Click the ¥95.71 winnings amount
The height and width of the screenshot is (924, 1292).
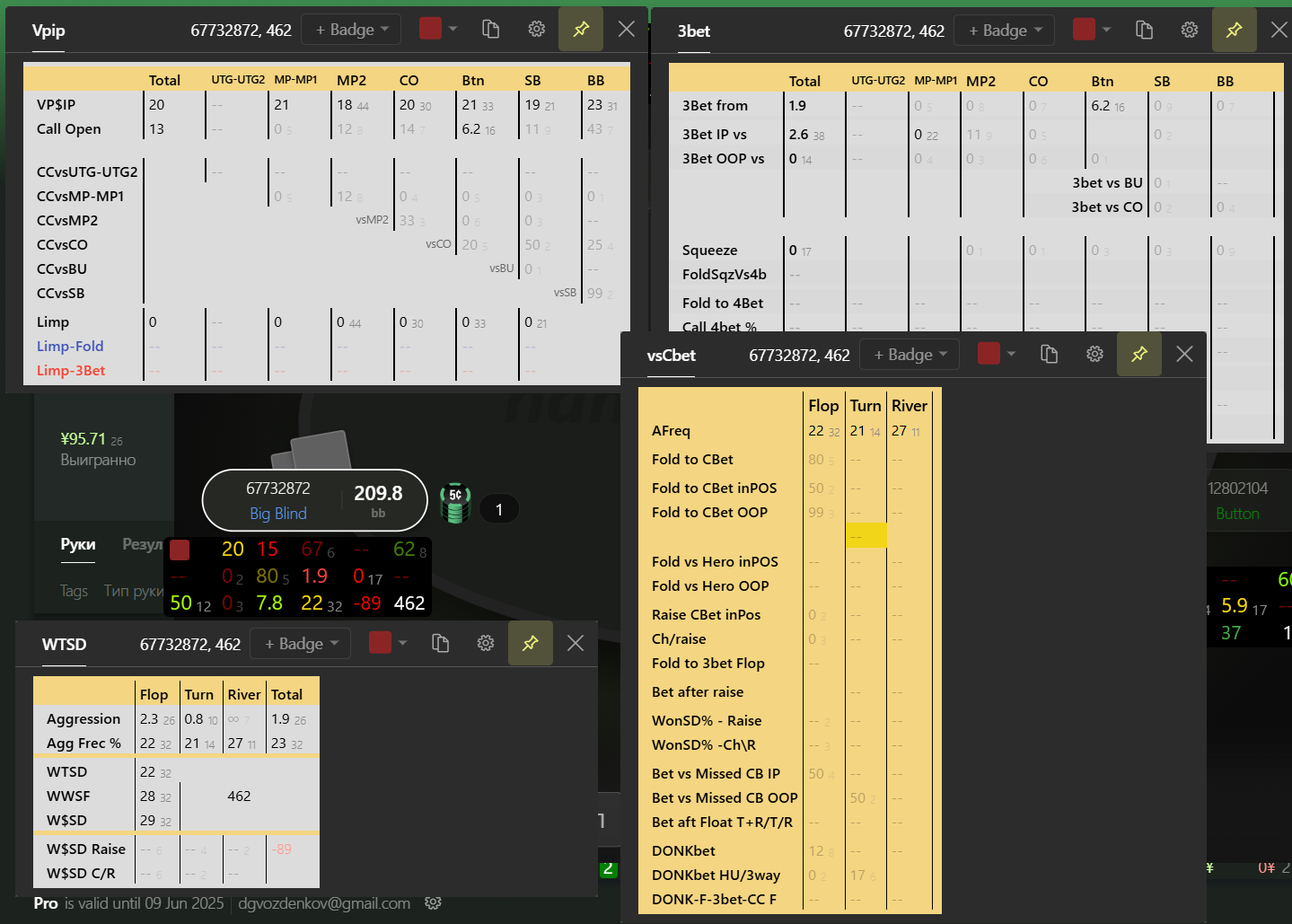[83, 439]
